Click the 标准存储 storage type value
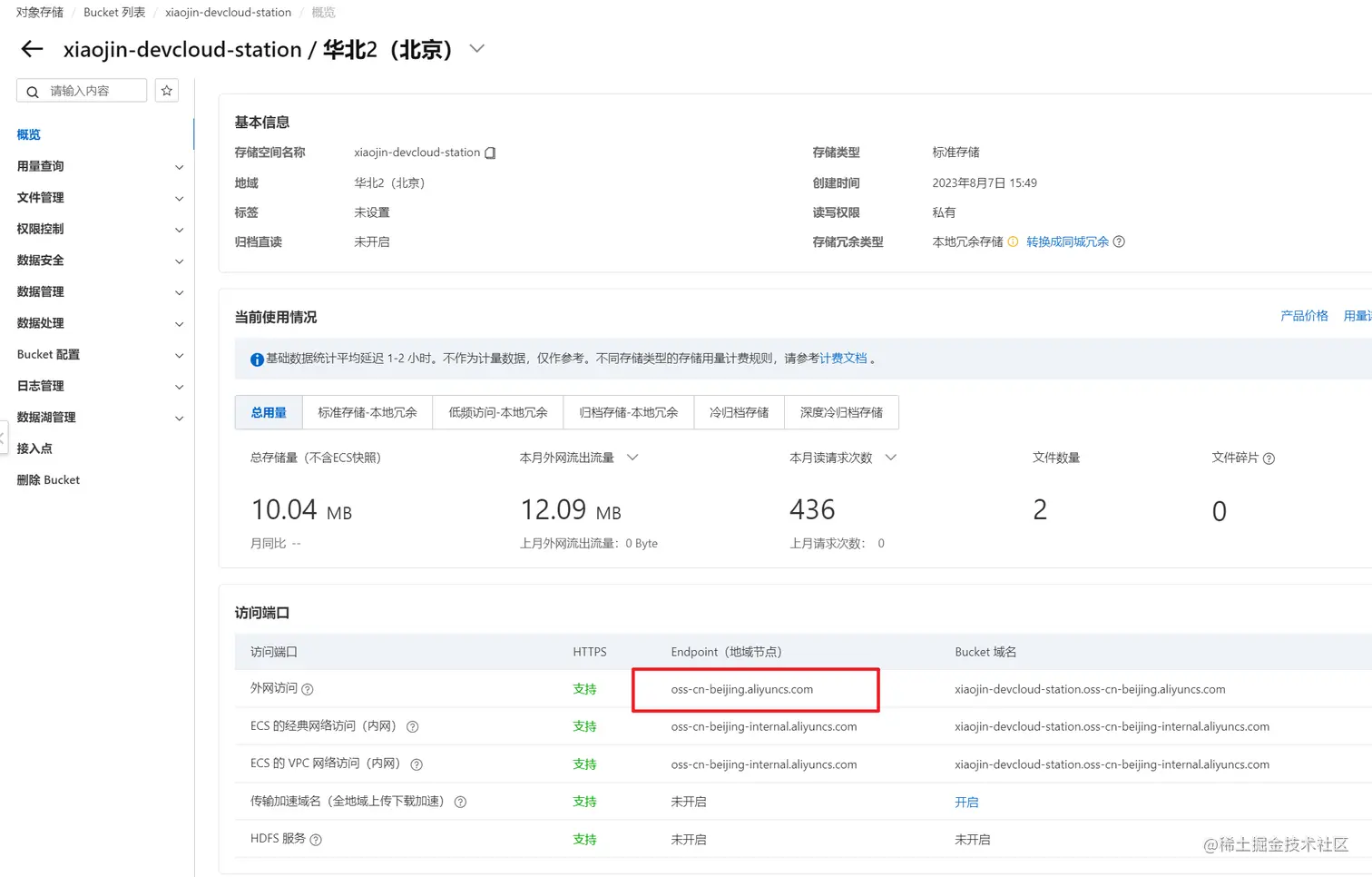This screenshot has width=1372, height=877. [x=956, y=153]
